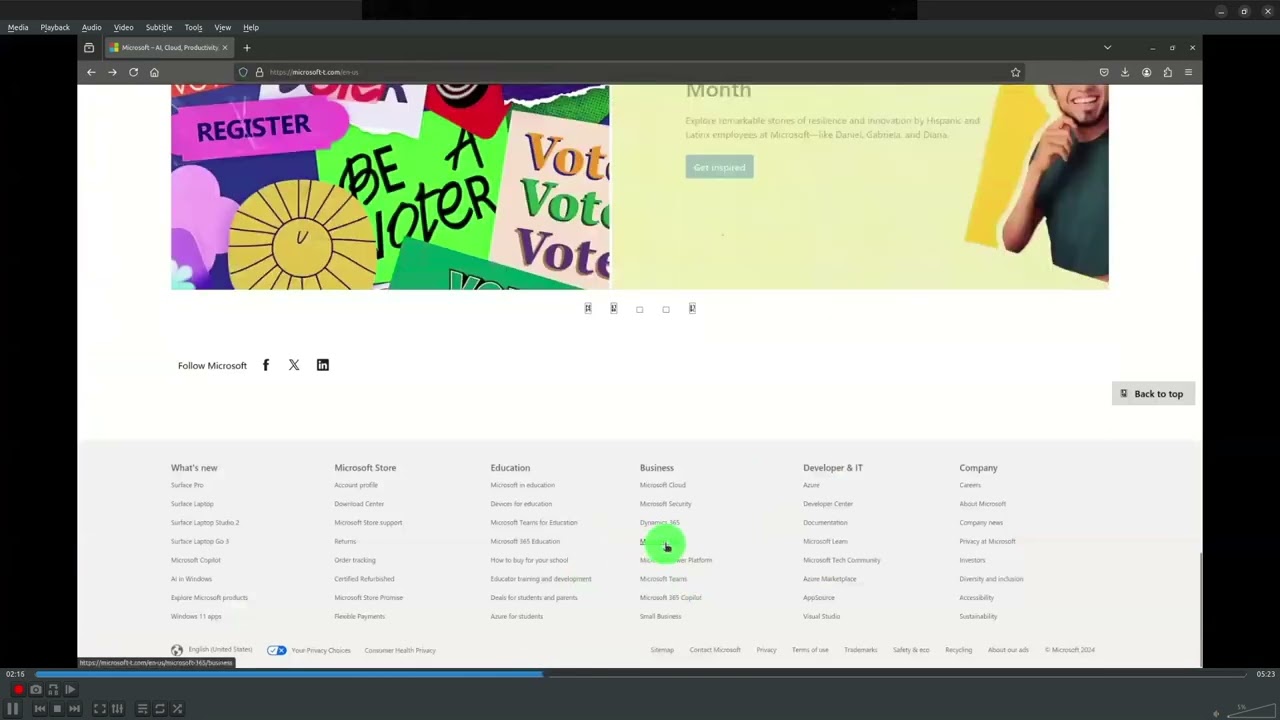Open the VLC Tools menu
Viewport: 1280px width, 720px height.
pyautogui.click(x=193, y=27)
